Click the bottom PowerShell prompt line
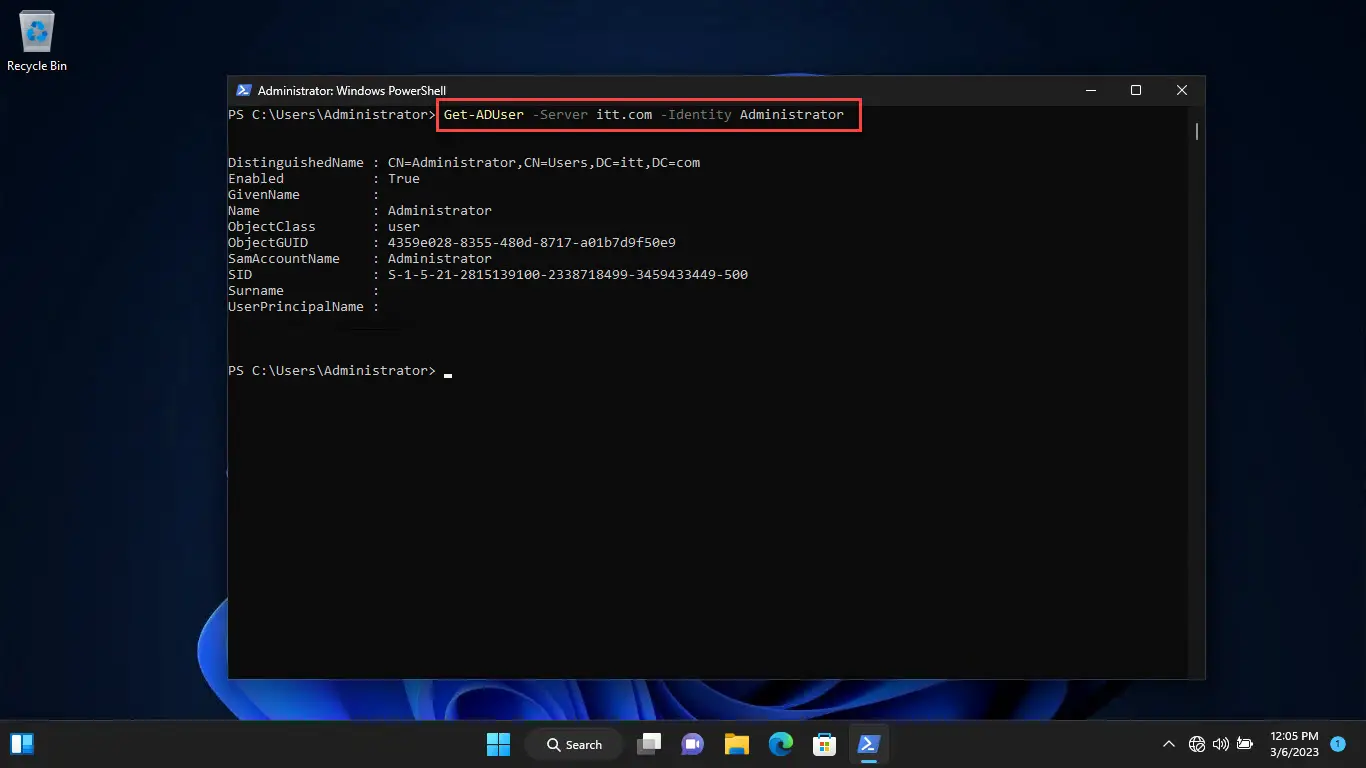1366x768 pixels. 340,371
